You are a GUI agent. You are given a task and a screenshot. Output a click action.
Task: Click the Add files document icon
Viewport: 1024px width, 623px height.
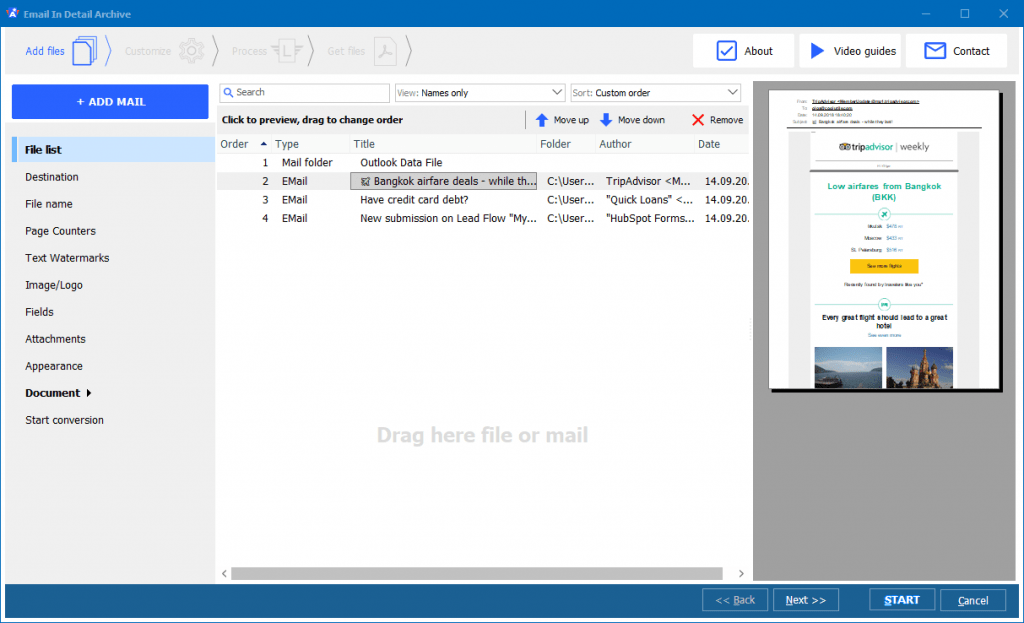pyautogui.click(x=83, y=50)
